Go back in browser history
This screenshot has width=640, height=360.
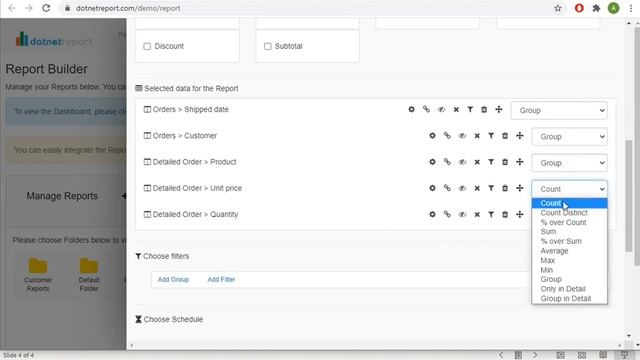12,8
